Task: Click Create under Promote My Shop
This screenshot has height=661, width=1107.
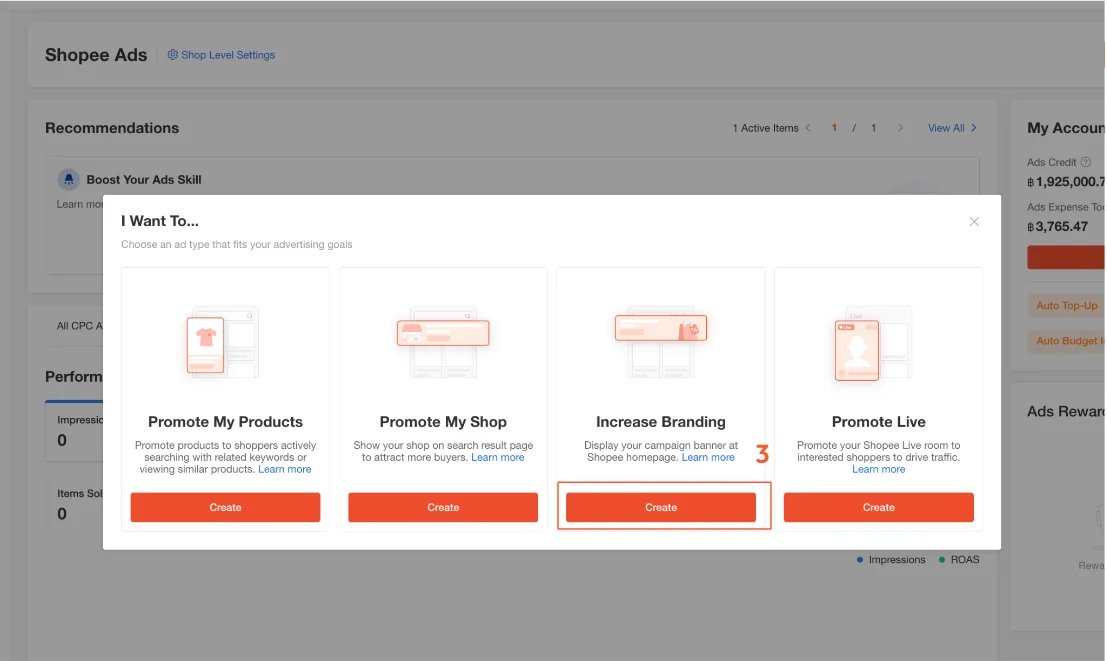Action: click(x=443, y=507)
